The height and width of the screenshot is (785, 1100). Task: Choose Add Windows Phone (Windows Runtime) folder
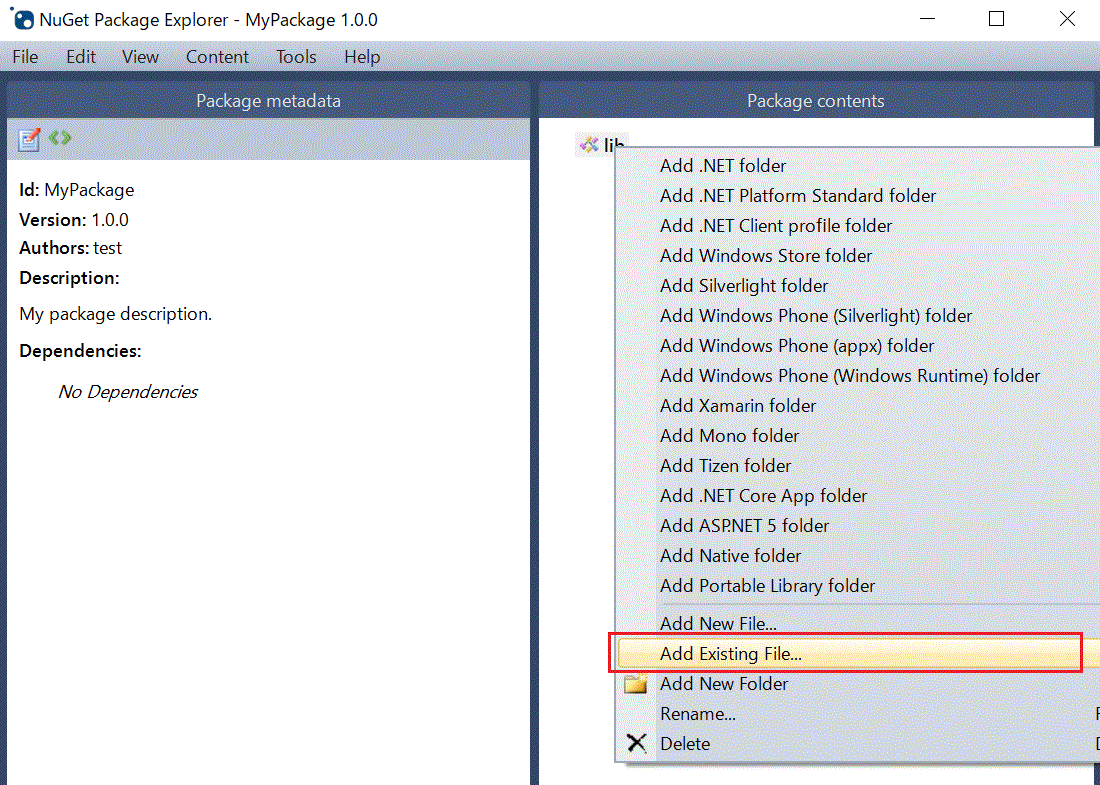(x=857, y=376)
